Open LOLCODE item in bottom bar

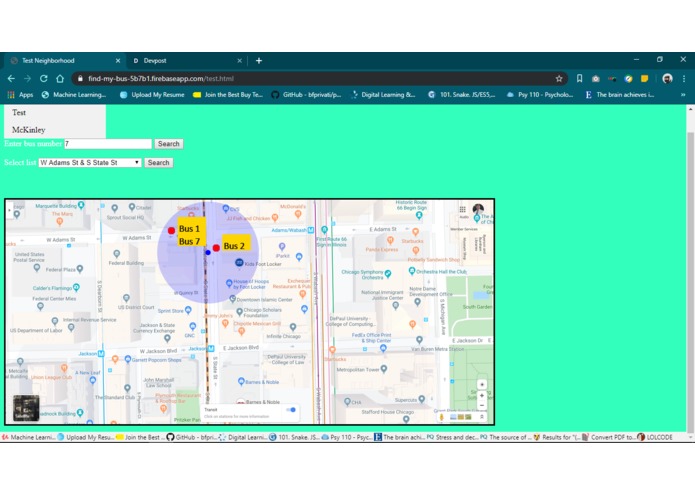(655, 437)
